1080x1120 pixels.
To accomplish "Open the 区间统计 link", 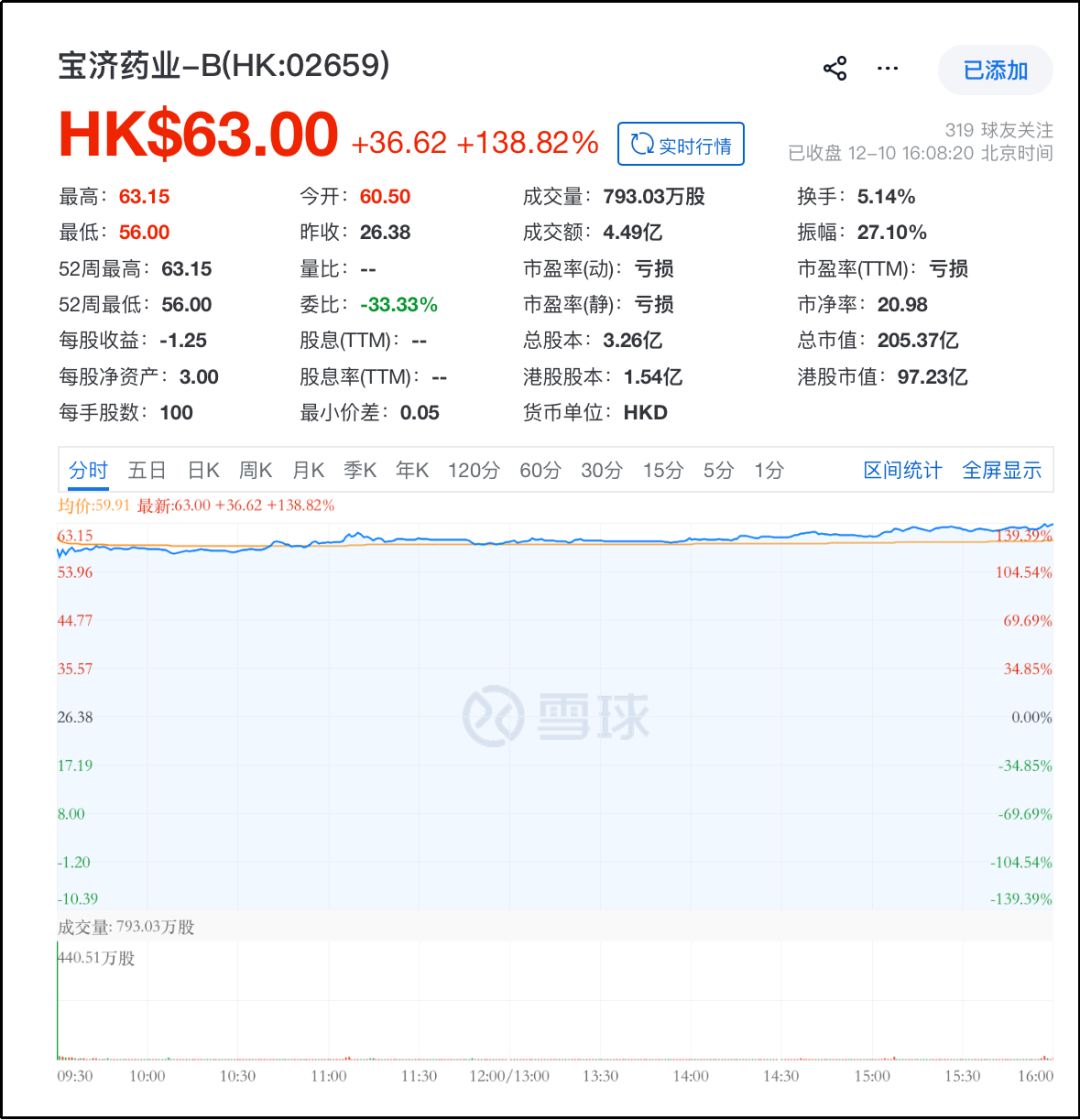I will (x=902, y=470).
